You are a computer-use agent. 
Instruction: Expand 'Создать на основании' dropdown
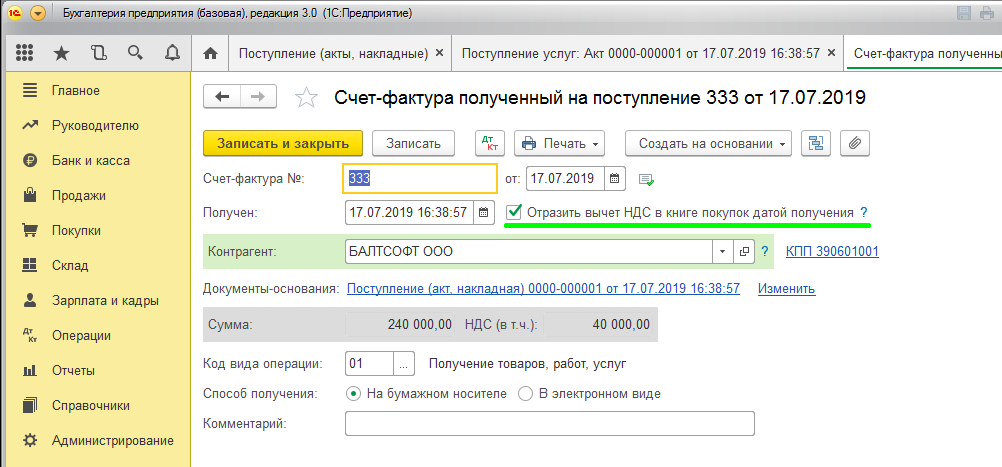coord(708,144)
